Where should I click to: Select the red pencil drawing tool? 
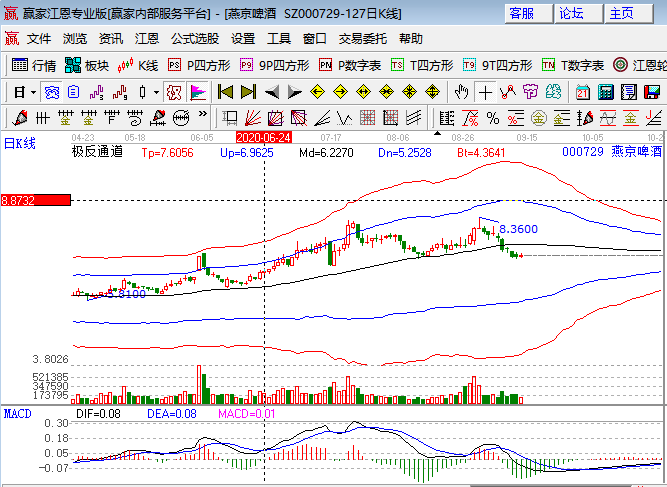click(20, 118)
